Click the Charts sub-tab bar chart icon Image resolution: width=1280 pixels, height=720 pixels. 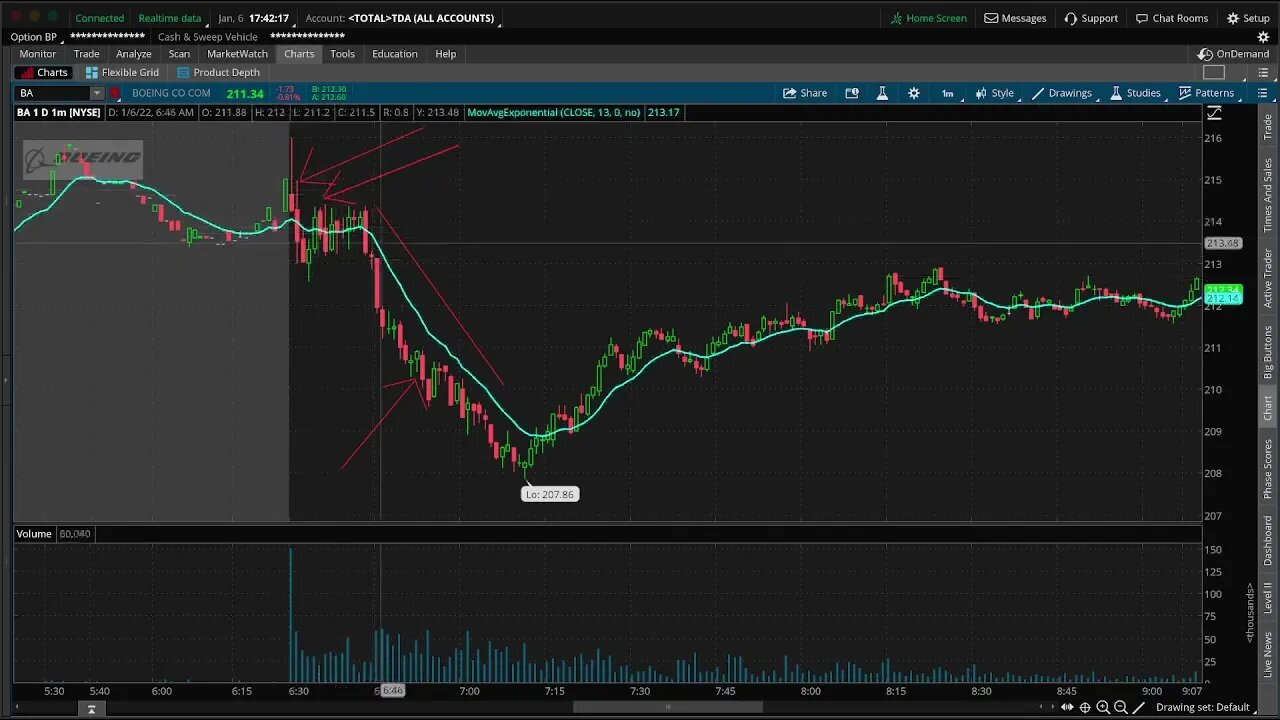26,73
